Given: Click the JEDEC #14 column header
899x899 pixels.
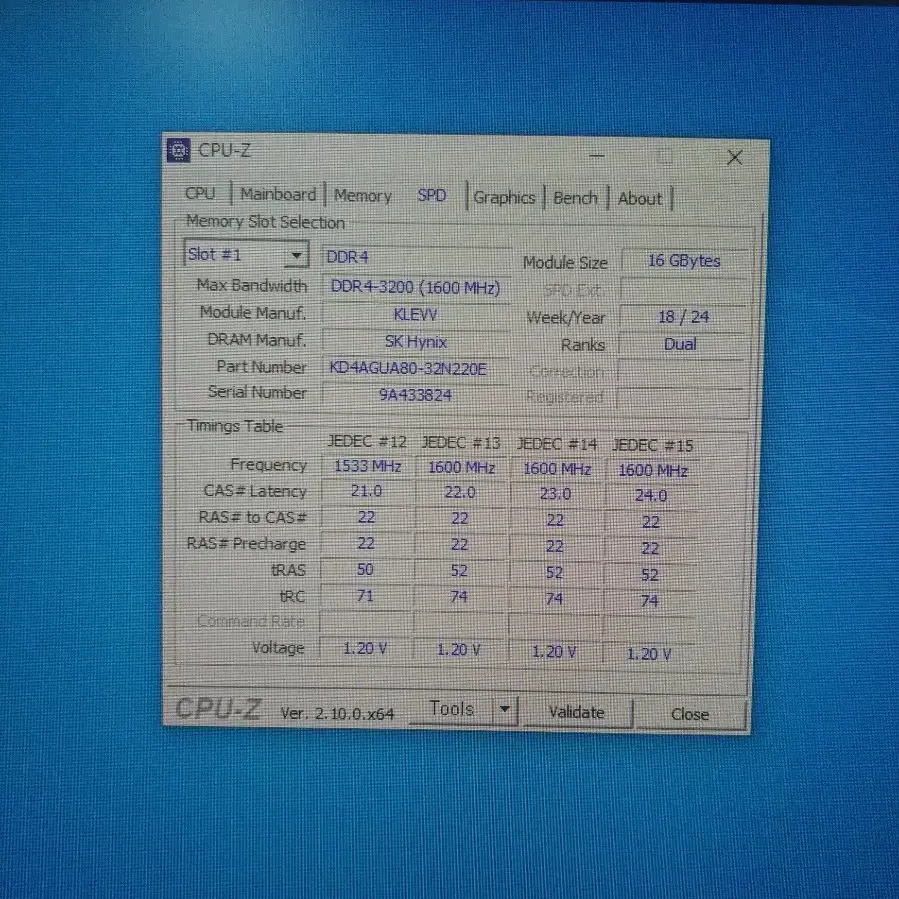Looking at the screenshot, I should [x=557, y=444].
